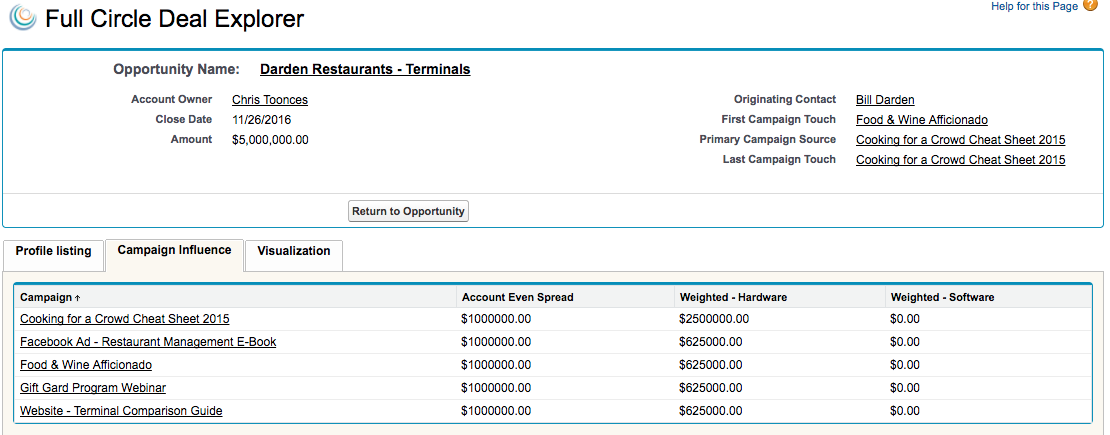Open Cooking for a Crowd Cheat Sheet 2015 in table
Screen dimensions: 1110x435
(x=125, y=319)
